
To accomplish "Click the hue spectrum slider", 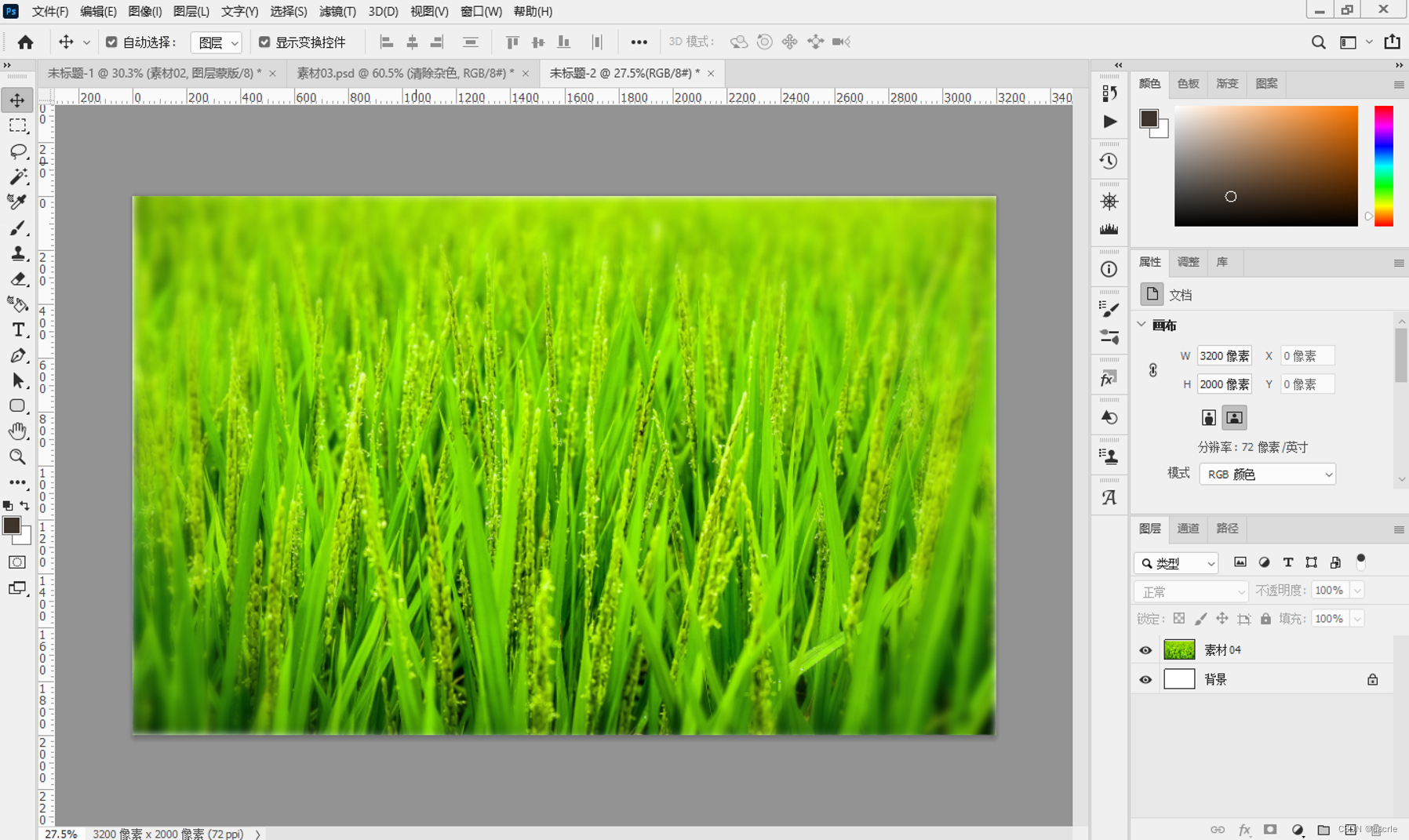I will click(x=1384, y=166).
